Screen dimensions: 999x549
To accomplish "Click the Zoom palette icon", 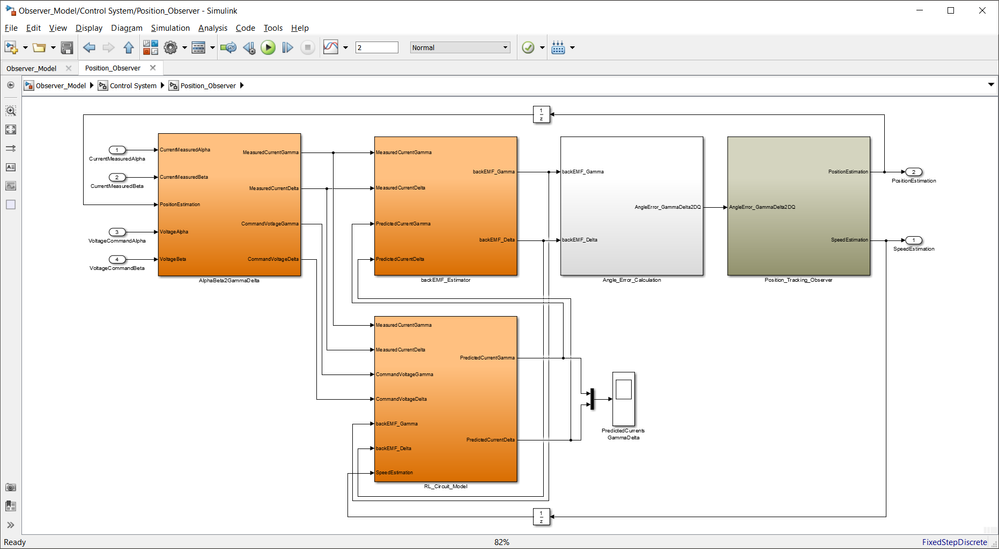I will 11,110.
